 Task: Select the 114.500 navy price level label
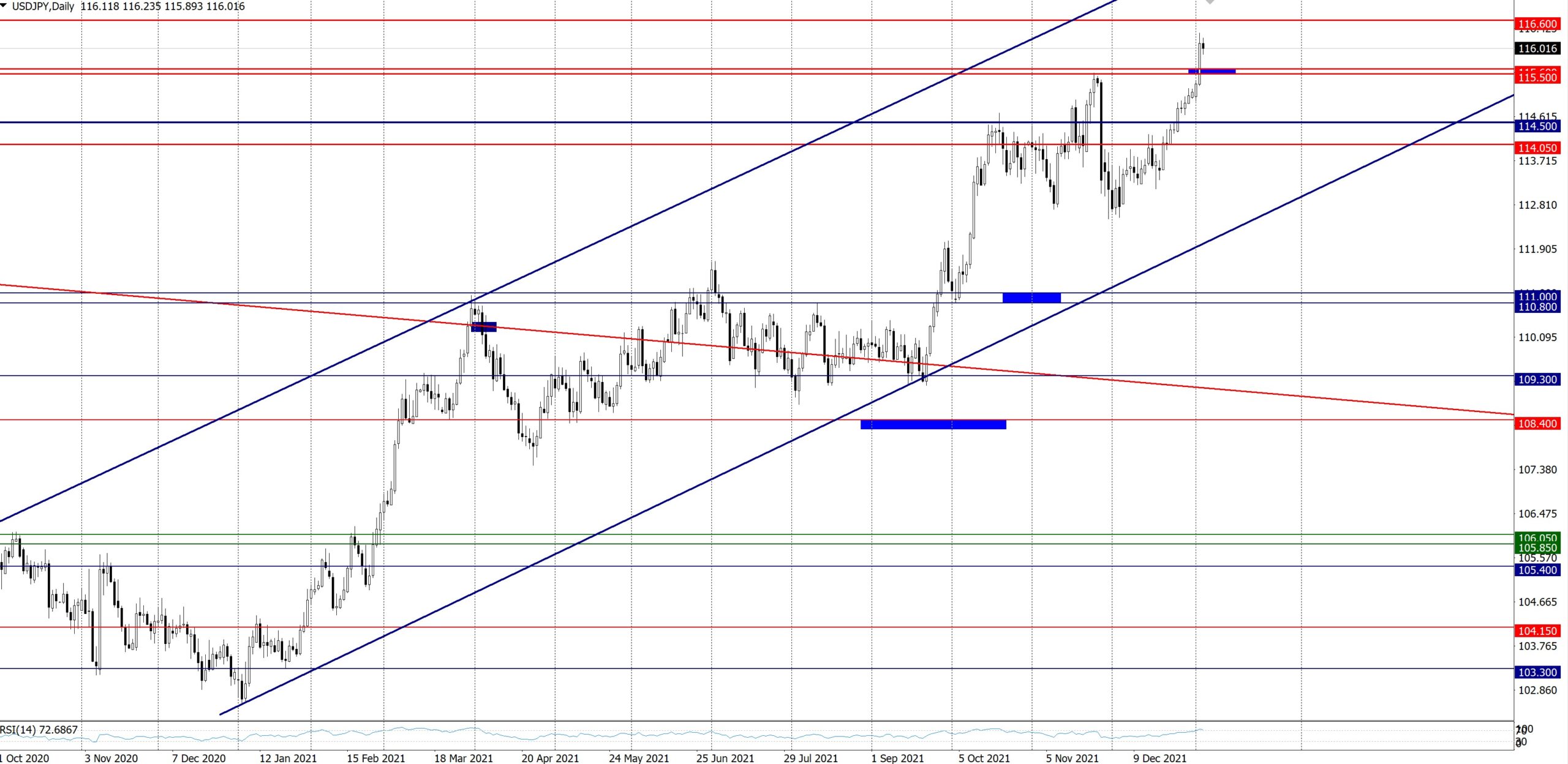point(1537,126)
